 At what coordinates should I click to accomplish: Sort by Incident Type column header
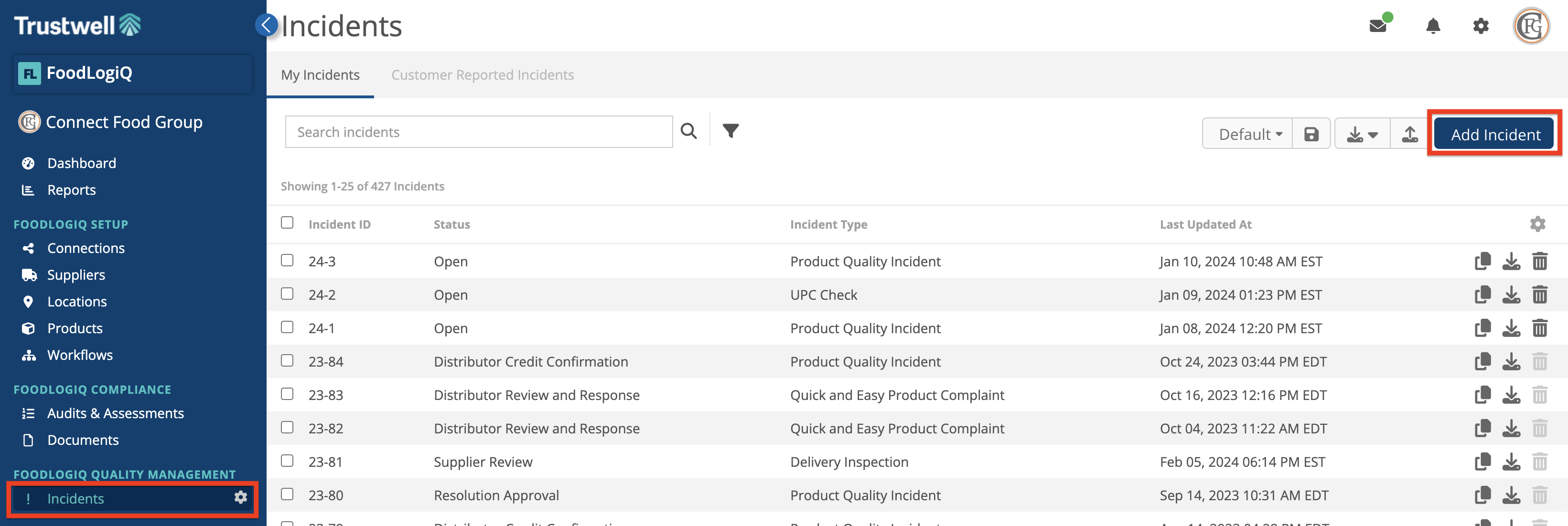pyautogui.click(x=828, y=224)
